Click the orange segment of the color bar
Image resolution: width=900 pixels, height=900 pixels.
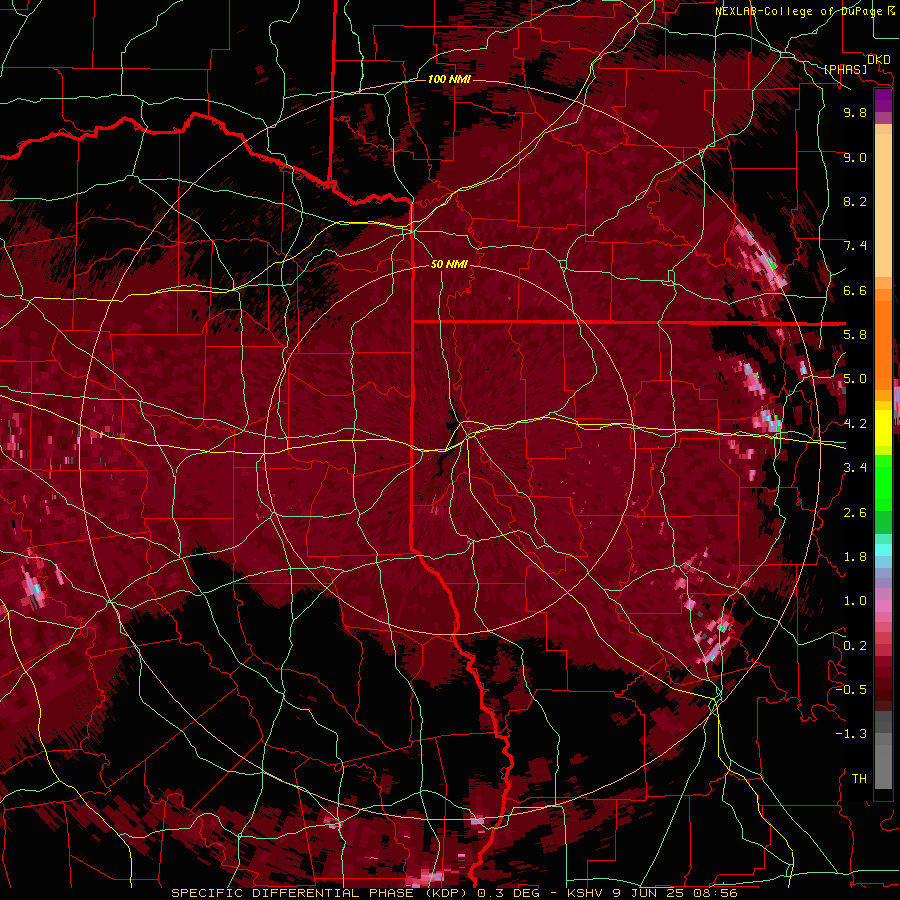(883, 340)
